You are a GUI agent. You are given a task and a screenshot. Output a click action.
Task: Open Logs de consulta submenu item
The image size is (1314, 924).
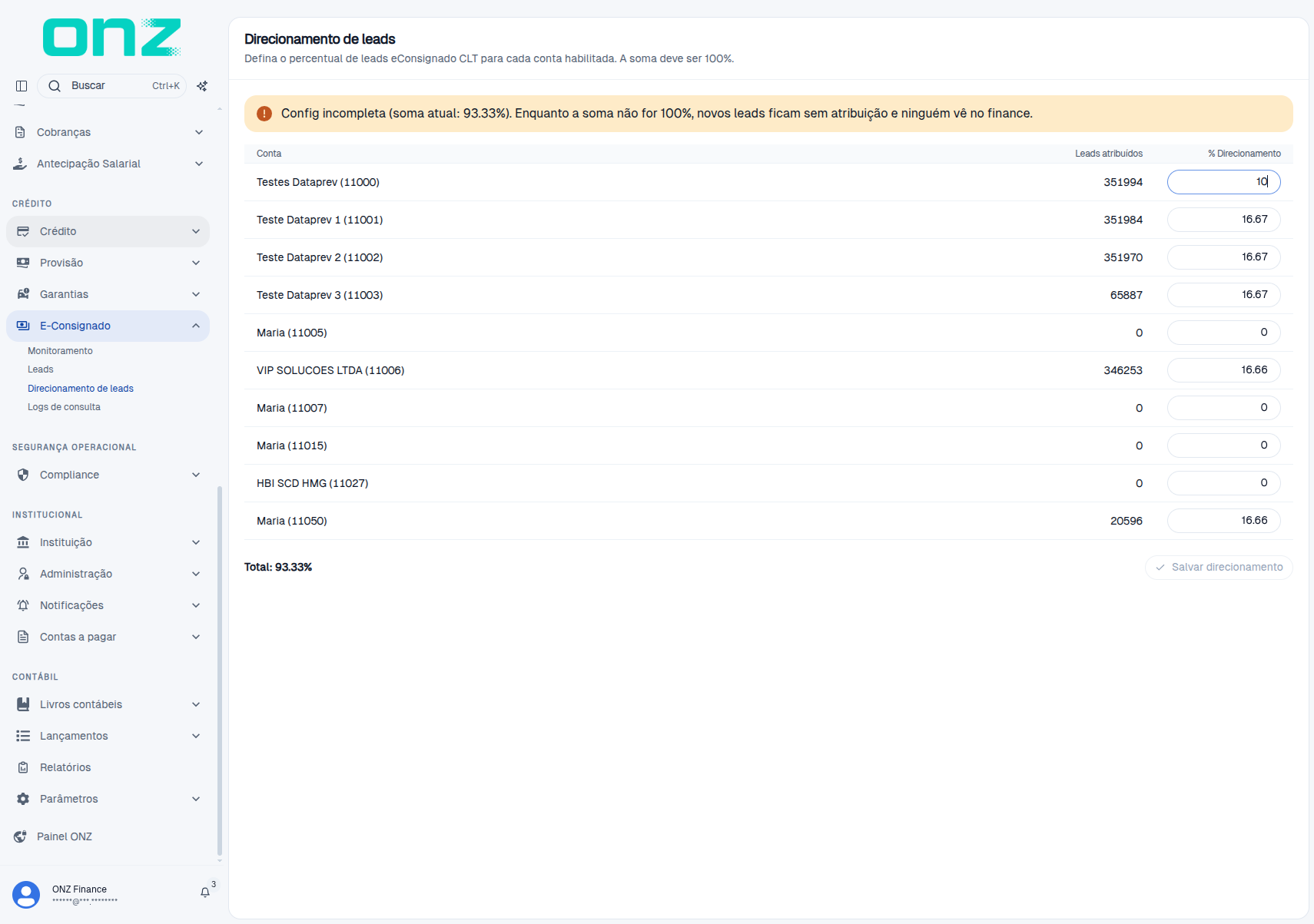[64, 407]
